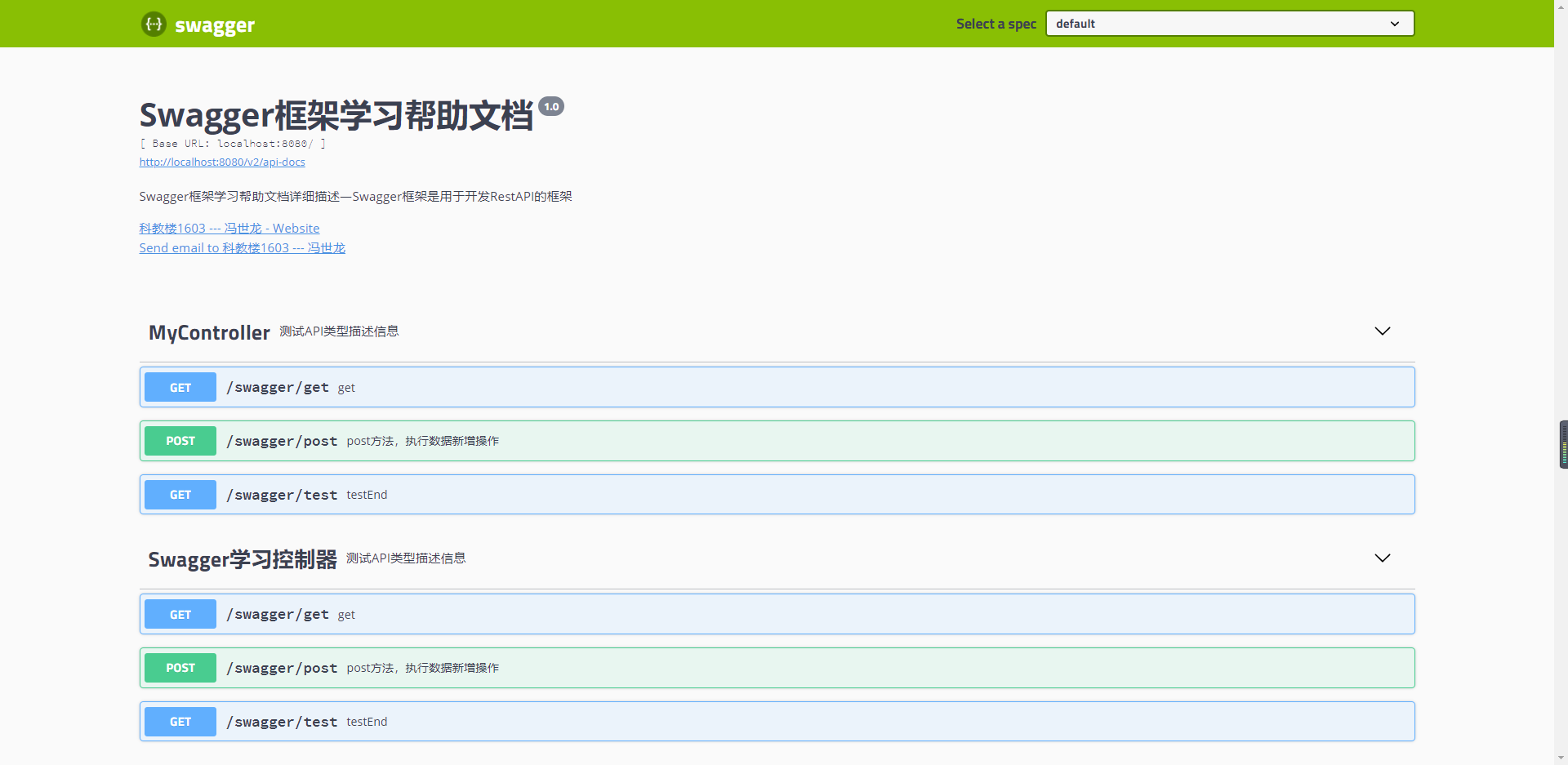This screenshot has height=765, width=1568.
Task: Click the POST badge under Swagger学习控制器
Action: pyautogui.click(x=180, y=667)
